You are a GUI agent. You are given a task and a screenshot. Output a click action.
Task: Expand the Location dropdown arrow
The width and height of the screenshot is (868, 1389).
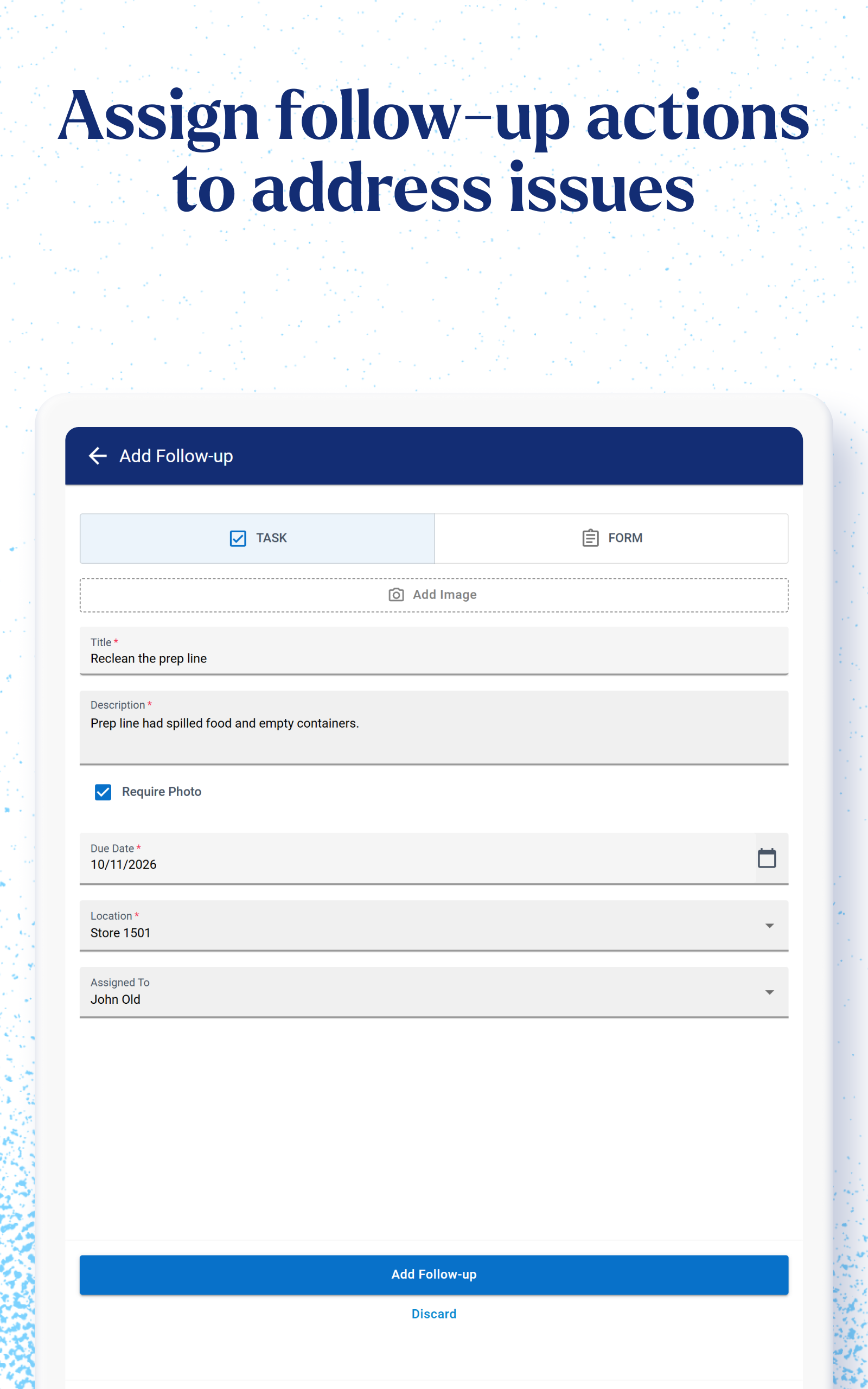pyautogui.click(x=769, y=925)
